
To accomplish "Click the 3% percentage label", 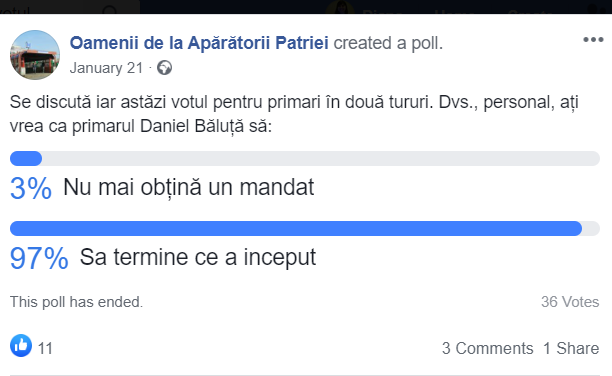I will 31,189.
